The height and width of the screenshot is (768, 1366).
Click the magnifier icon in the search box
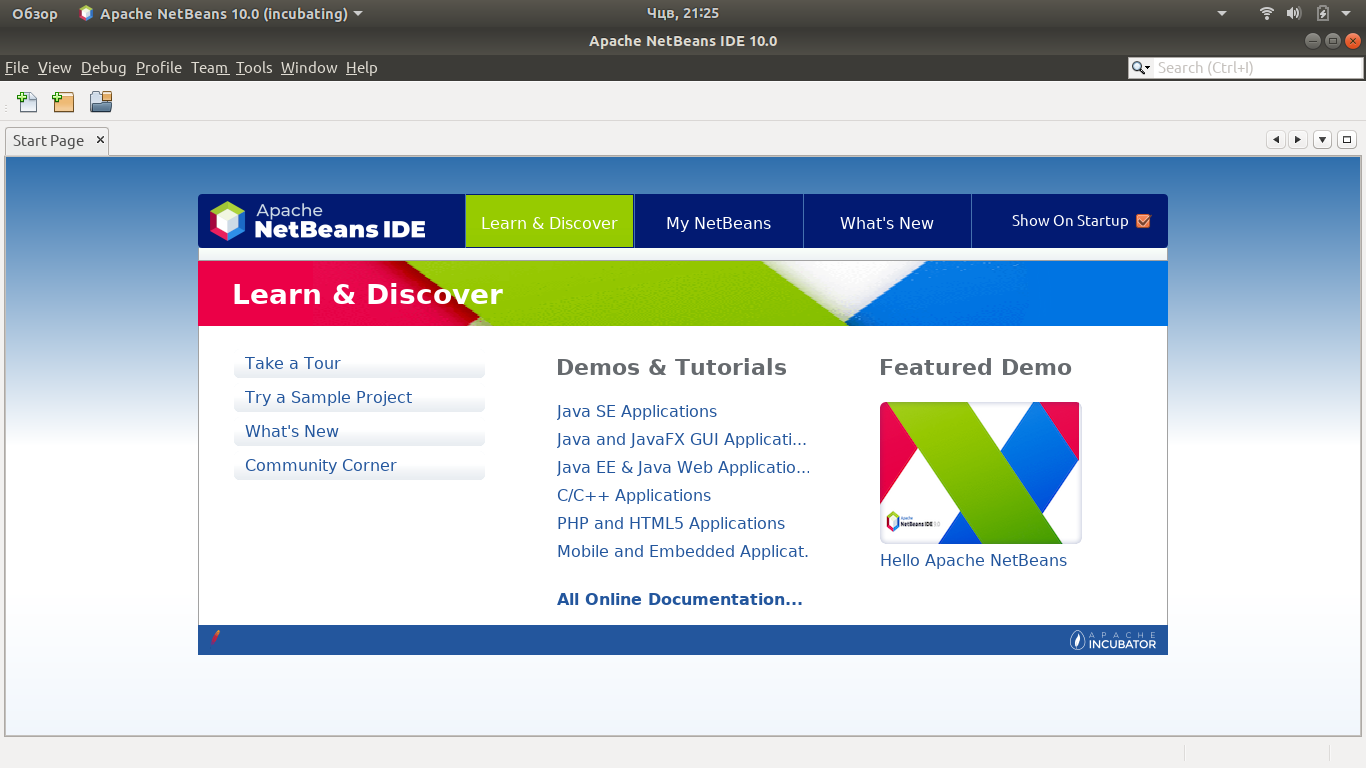tap(1141, 68)
